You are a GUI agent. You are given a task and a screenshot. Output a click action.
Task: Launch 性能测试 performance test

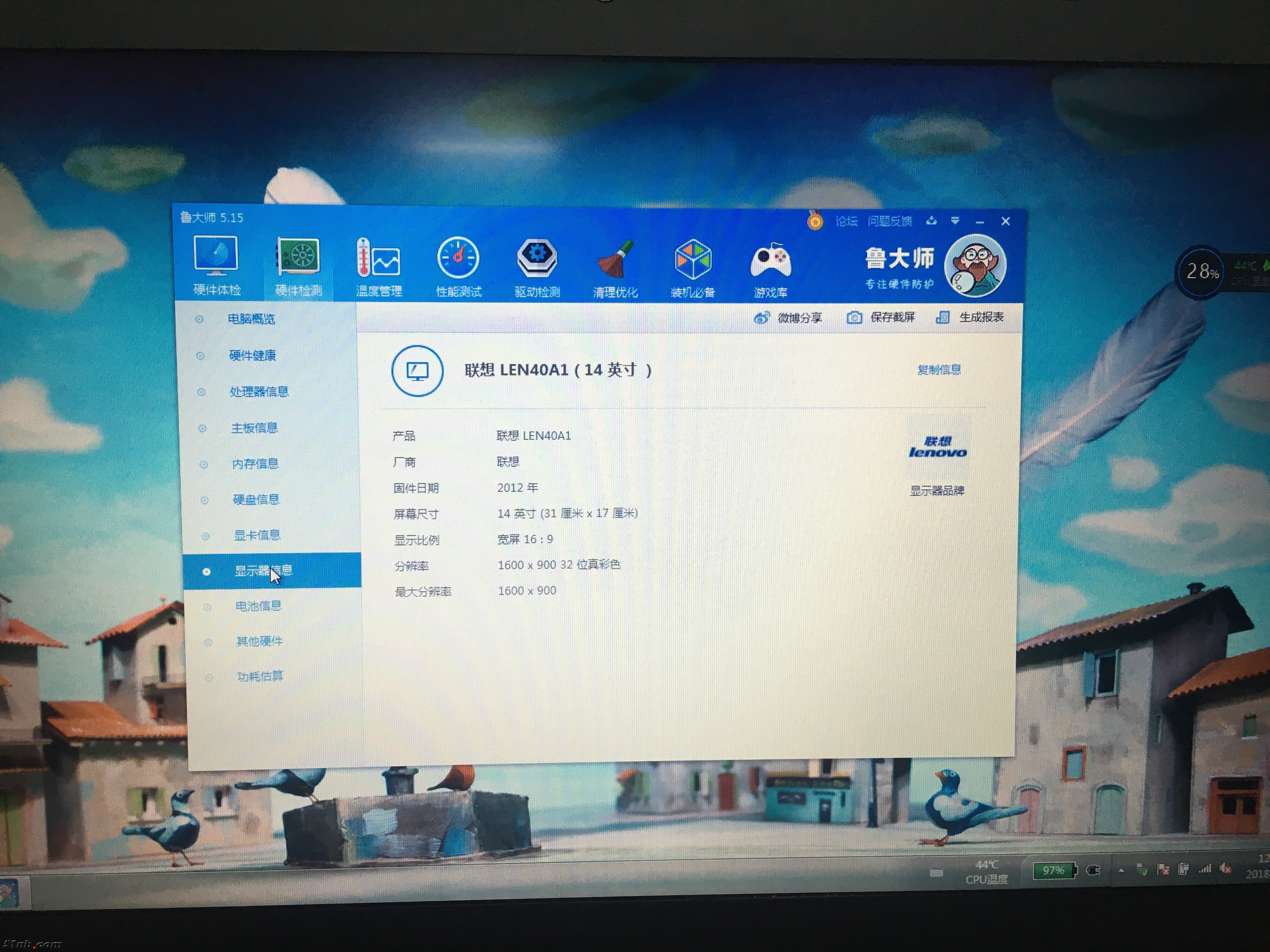458,267
